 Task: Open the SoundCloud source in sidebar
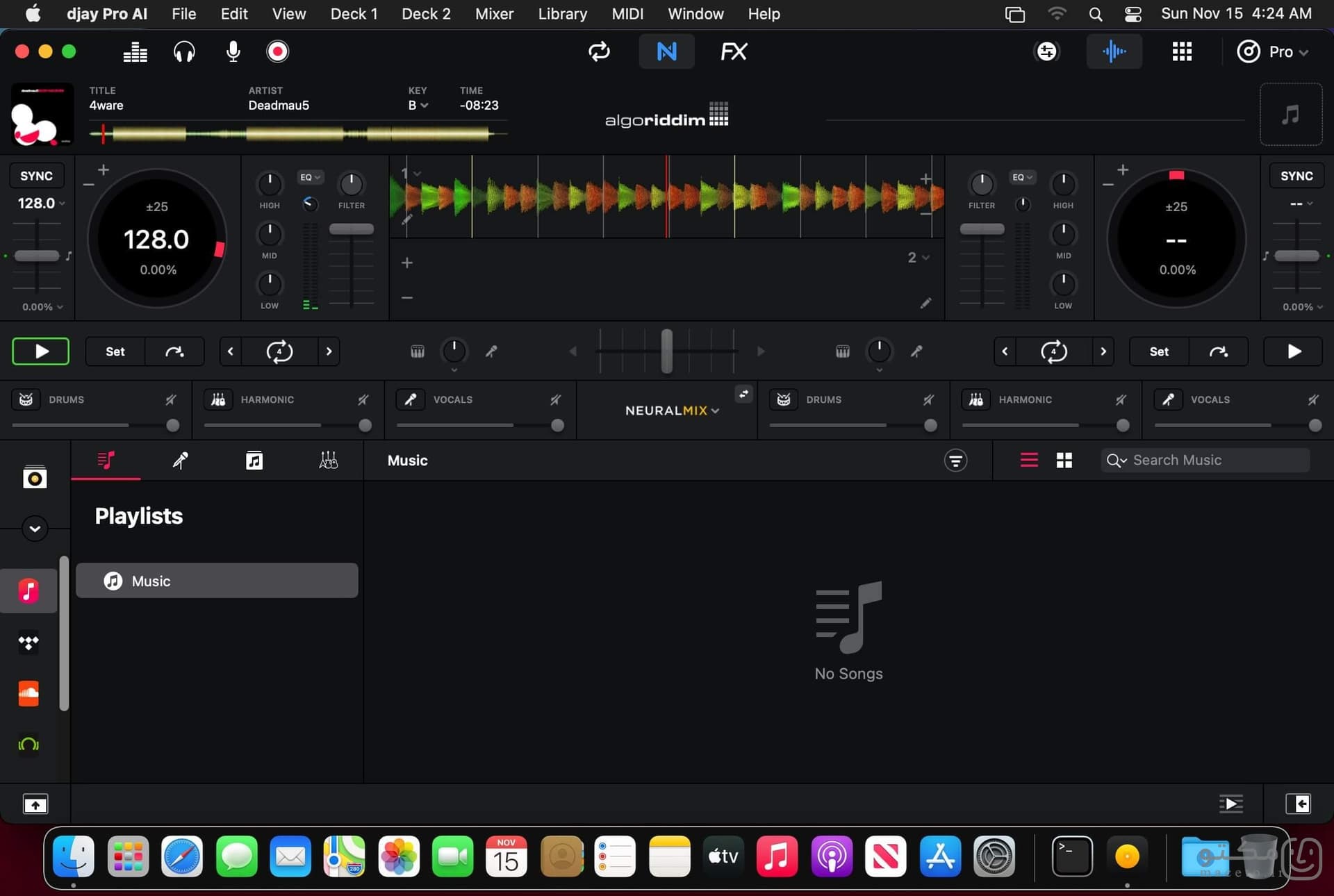28,693
